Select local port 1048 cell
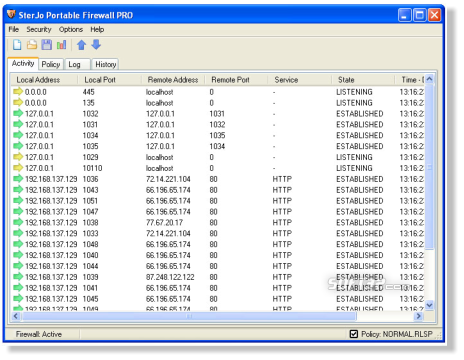This screenshot has width=464, height=360. [90, 244]
